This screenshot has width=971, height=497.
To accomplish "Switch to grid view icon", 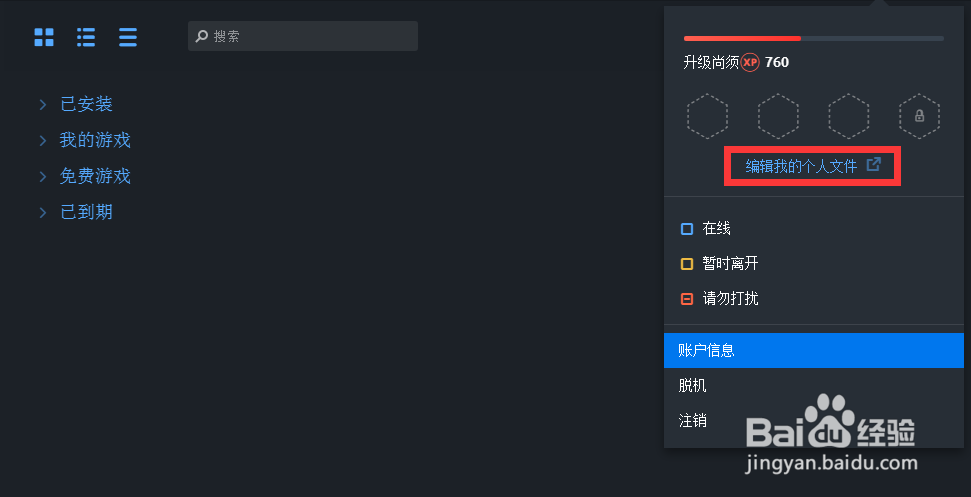I will (44, 37).
